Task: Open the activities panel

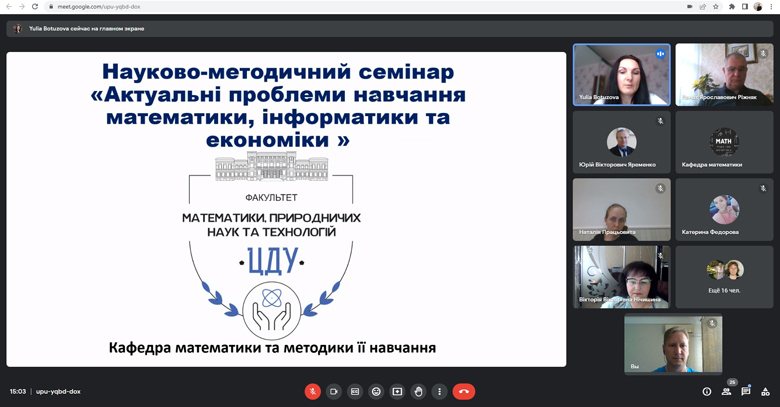Action: [765, 392]
